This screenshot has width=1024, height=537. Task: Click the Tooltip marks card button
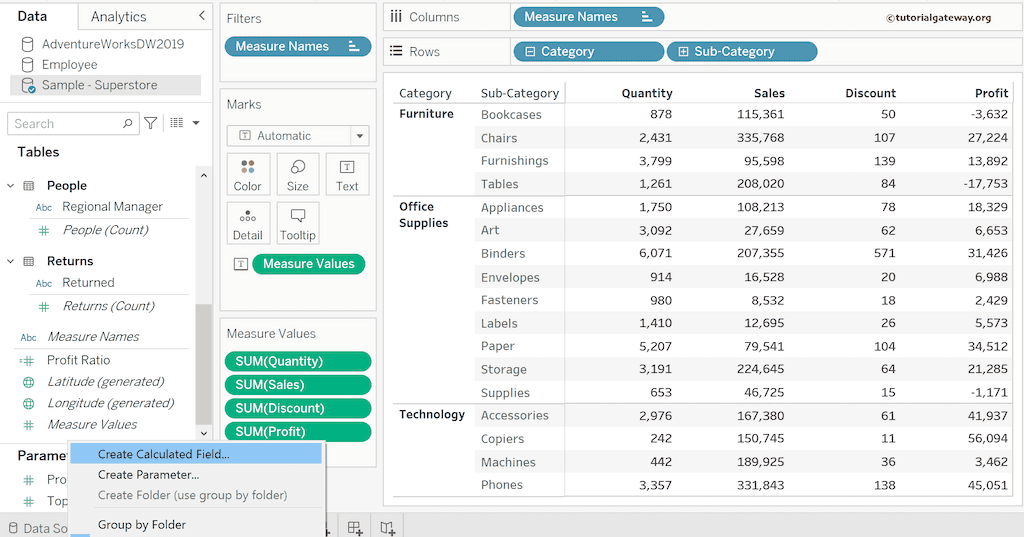pyautogui.click(x=297, y=223)
